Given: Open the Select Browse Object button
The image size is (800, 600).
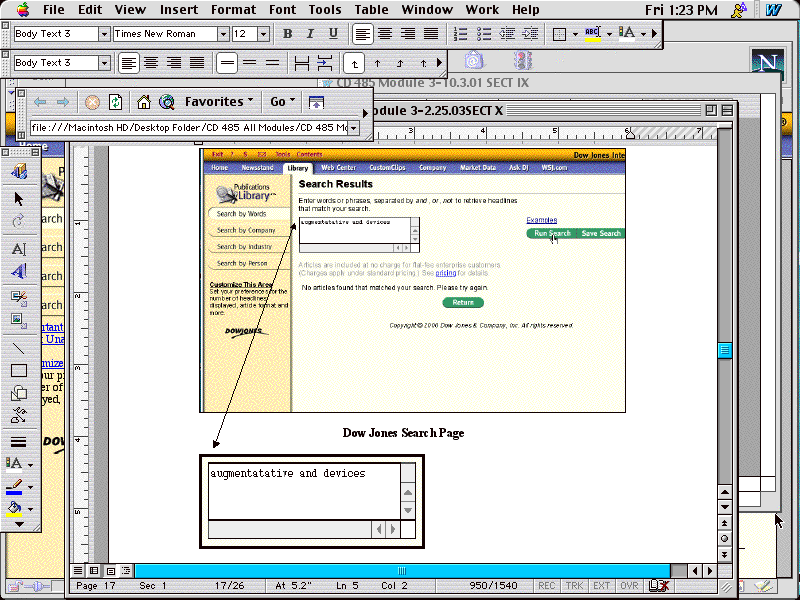Looking at the screenshot, I should 724,539.
